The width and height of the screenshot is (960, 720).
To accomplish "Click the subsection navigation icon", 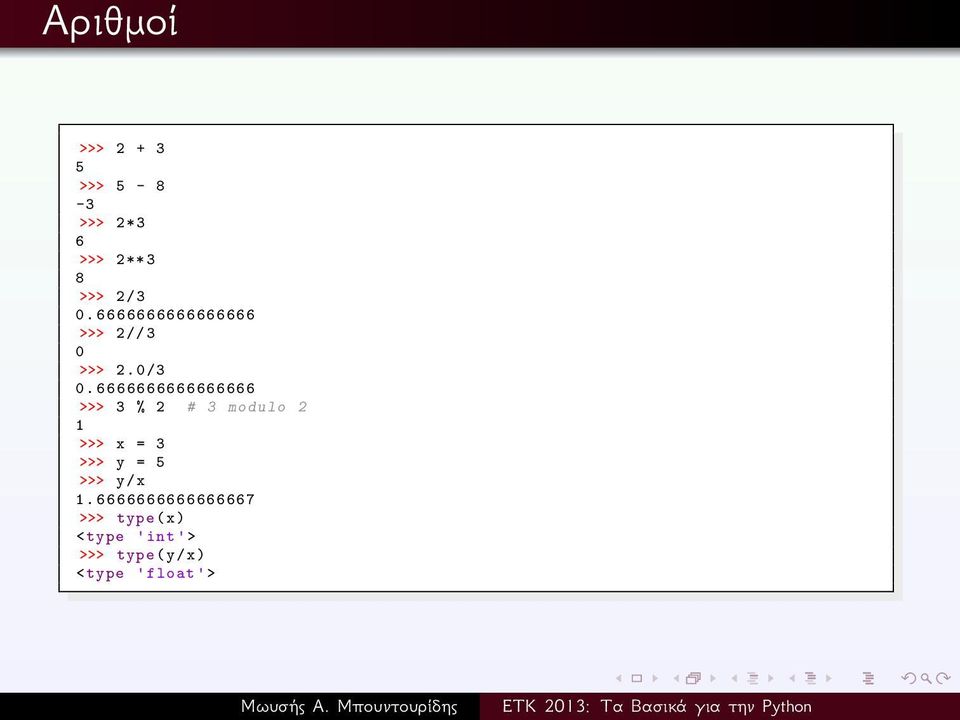I will click(753, 678).
